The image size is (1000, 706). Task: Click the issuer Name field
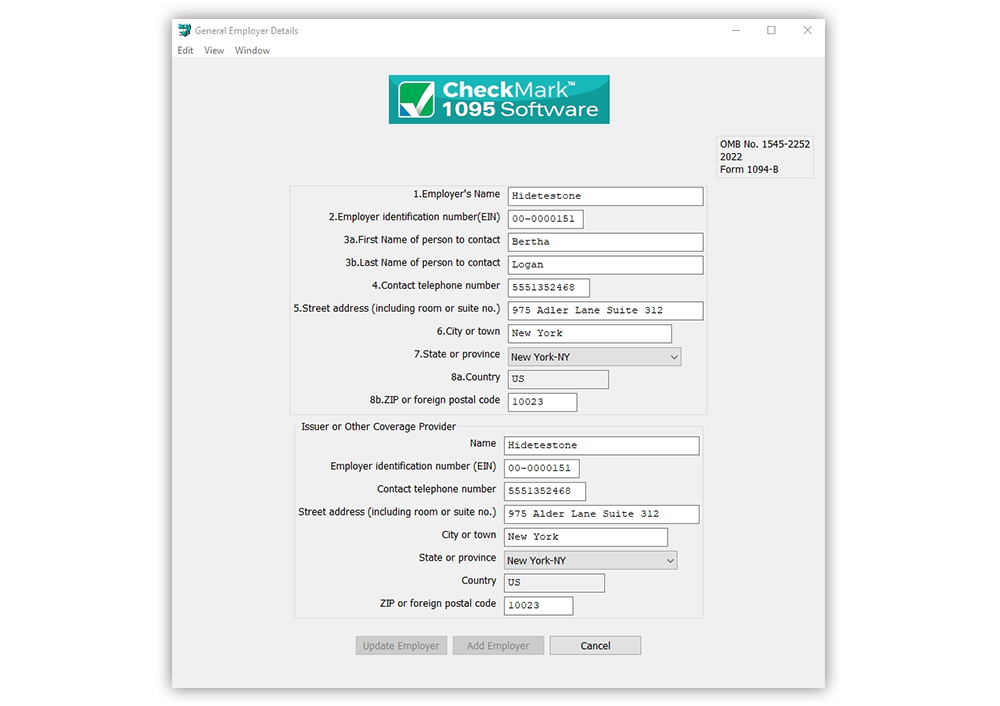[x=601, y=445]
